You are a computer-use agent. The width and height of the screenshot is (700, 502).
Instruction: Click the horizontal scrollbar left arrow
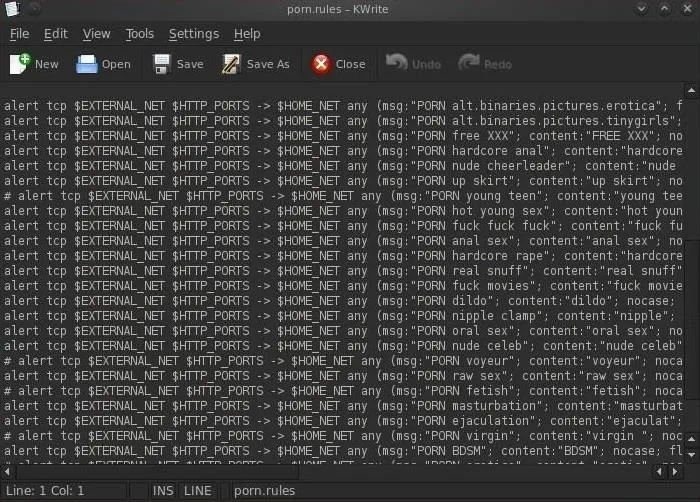pos(7,472)
